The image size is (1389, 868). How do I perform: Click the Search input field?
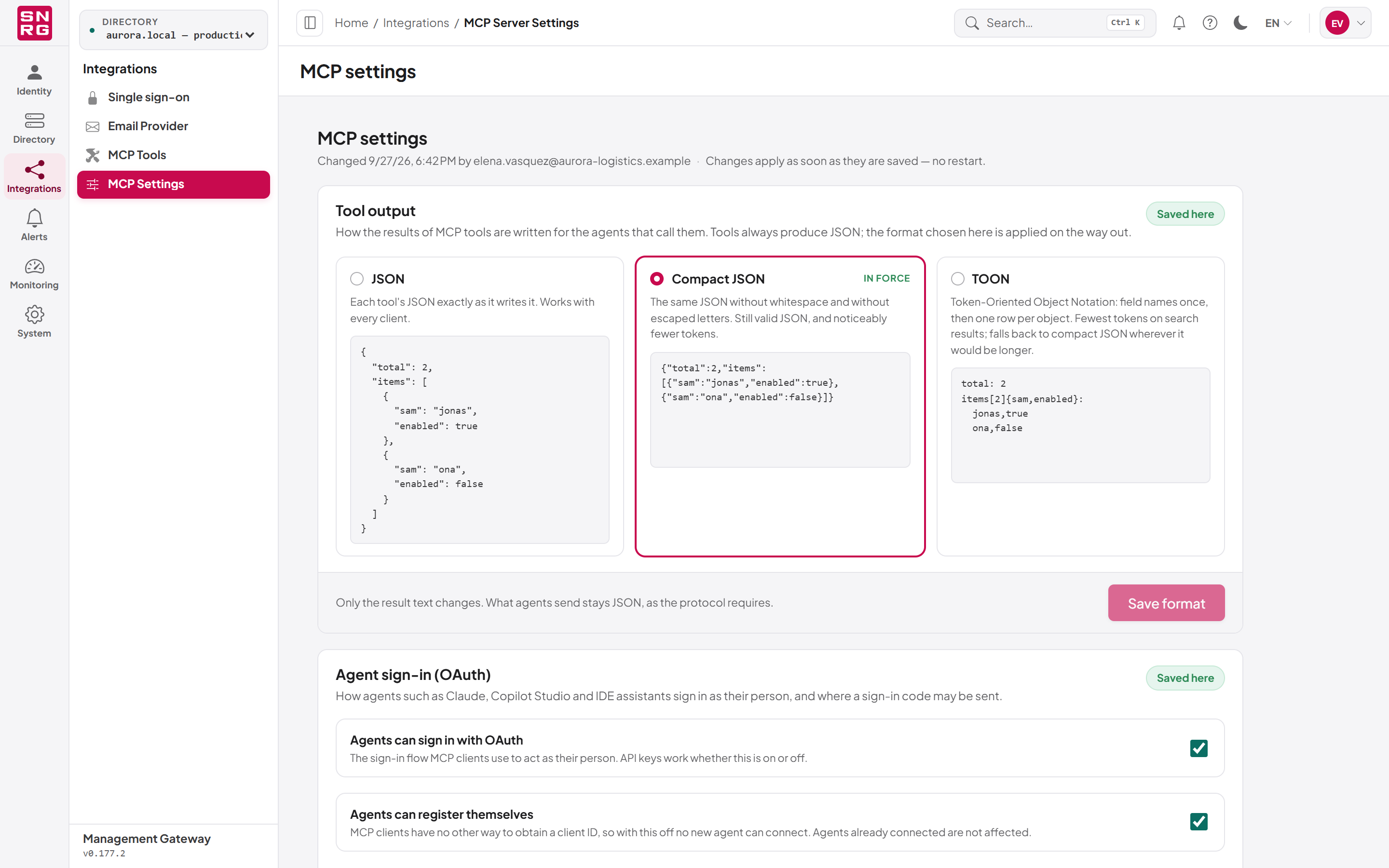[x=1054, y=23]
